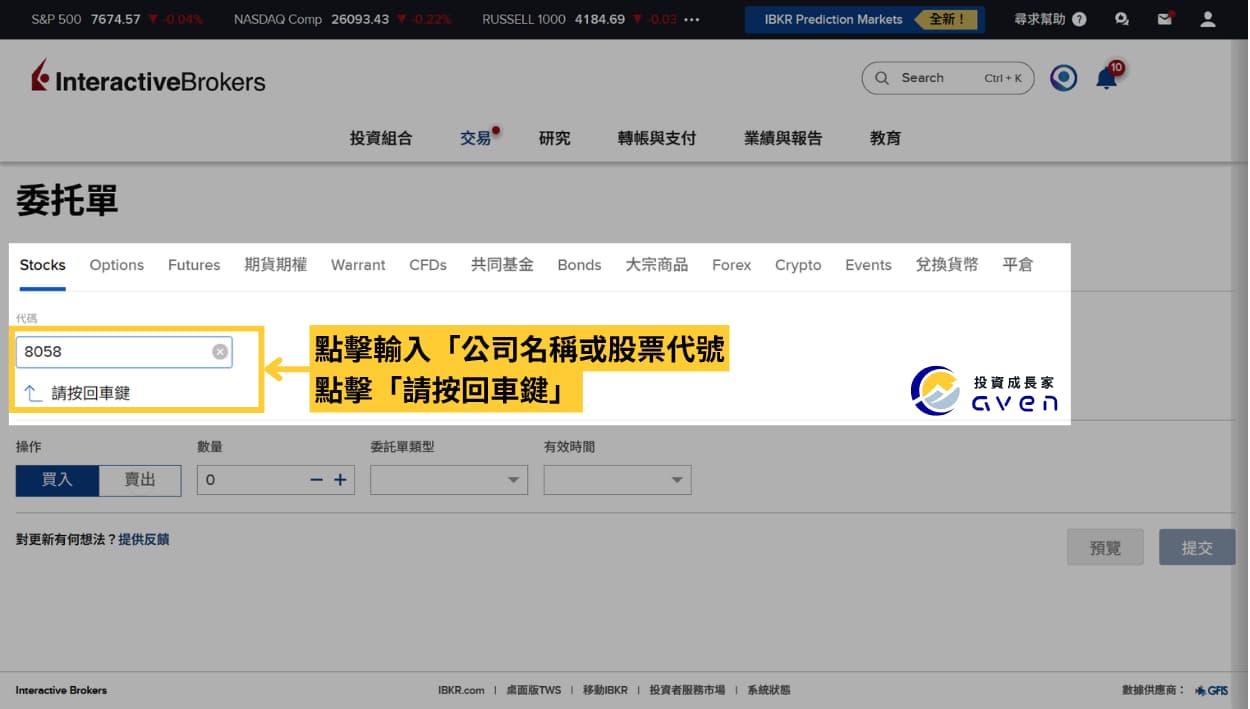
Task: Open the 移動IBKR footer link
Action: pyautogui.click(x=605, y=690)
